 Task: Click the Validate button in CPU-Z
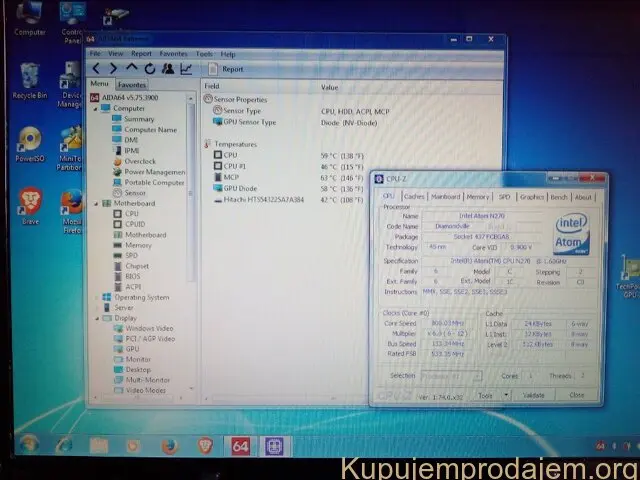point(535,395)
